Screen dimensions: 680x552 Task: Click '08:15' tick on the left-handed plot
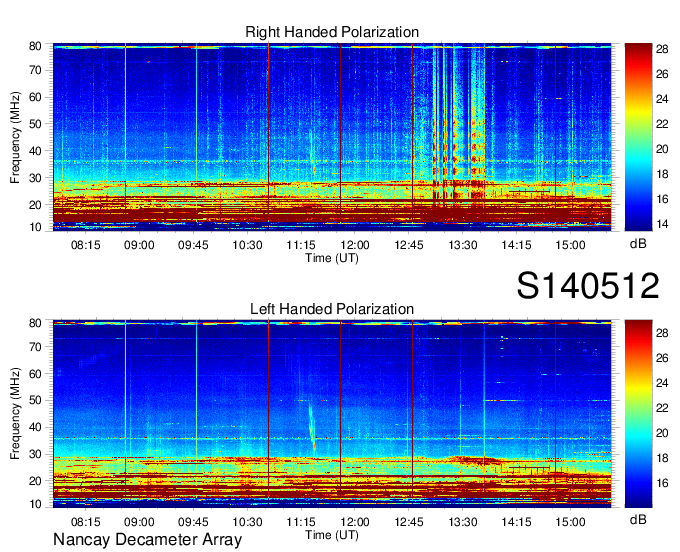[x=85, y=522]
